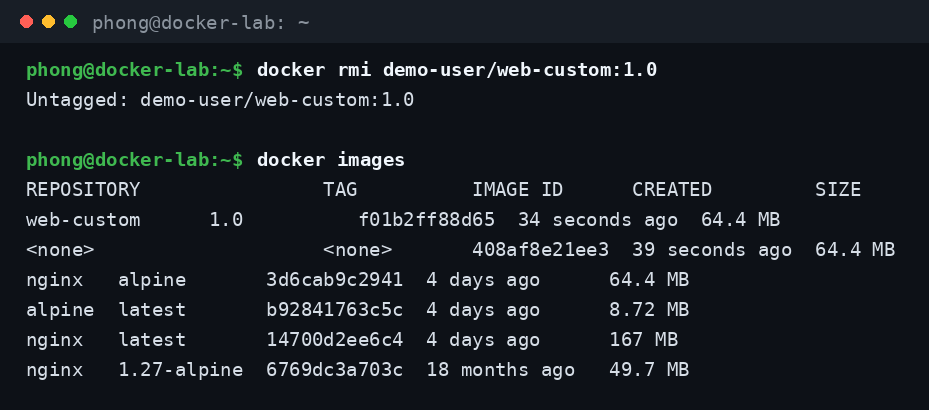Click the <none> tag entry

pos(357,250)
